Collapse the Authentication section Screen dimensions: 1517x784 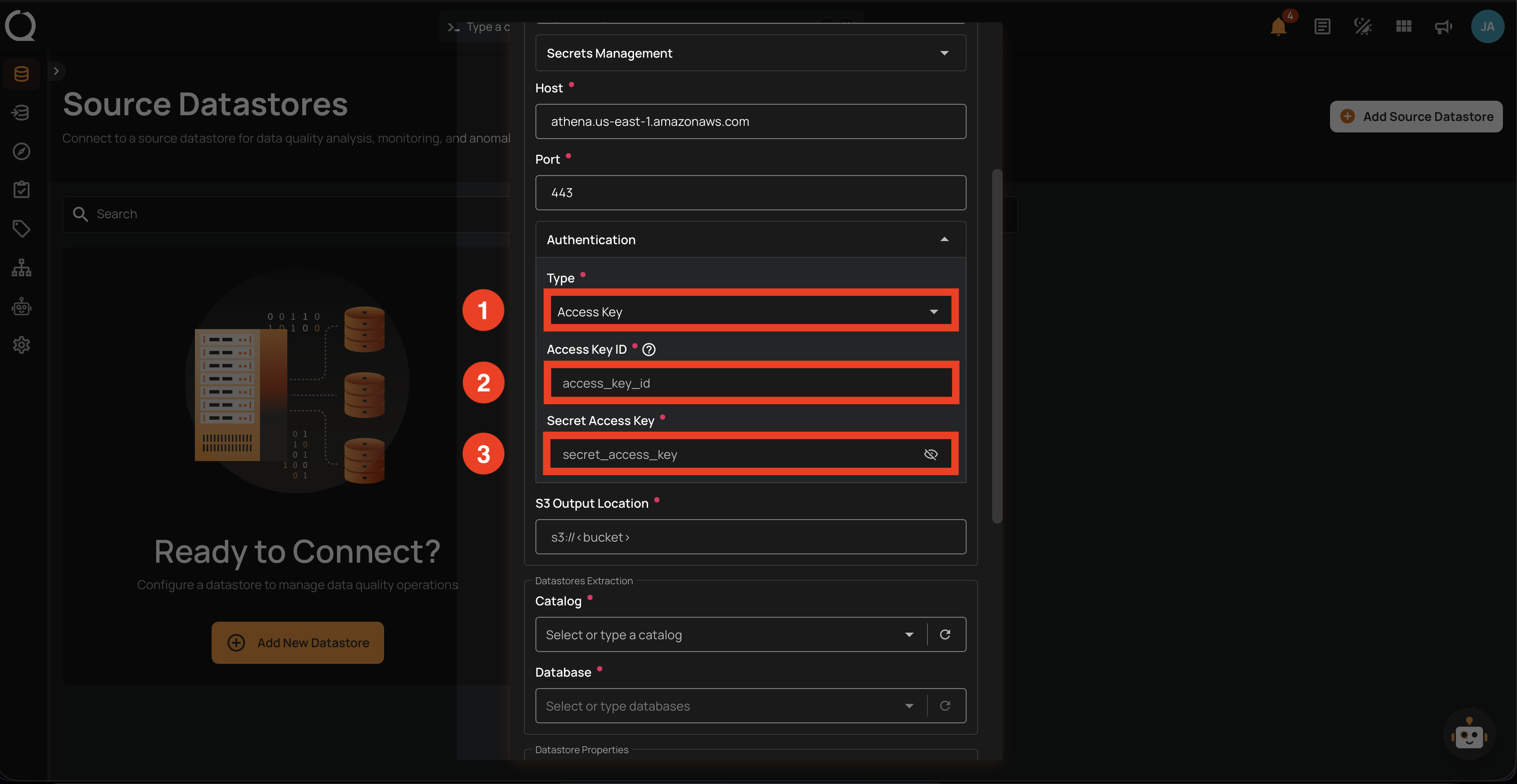click(751, 240)
